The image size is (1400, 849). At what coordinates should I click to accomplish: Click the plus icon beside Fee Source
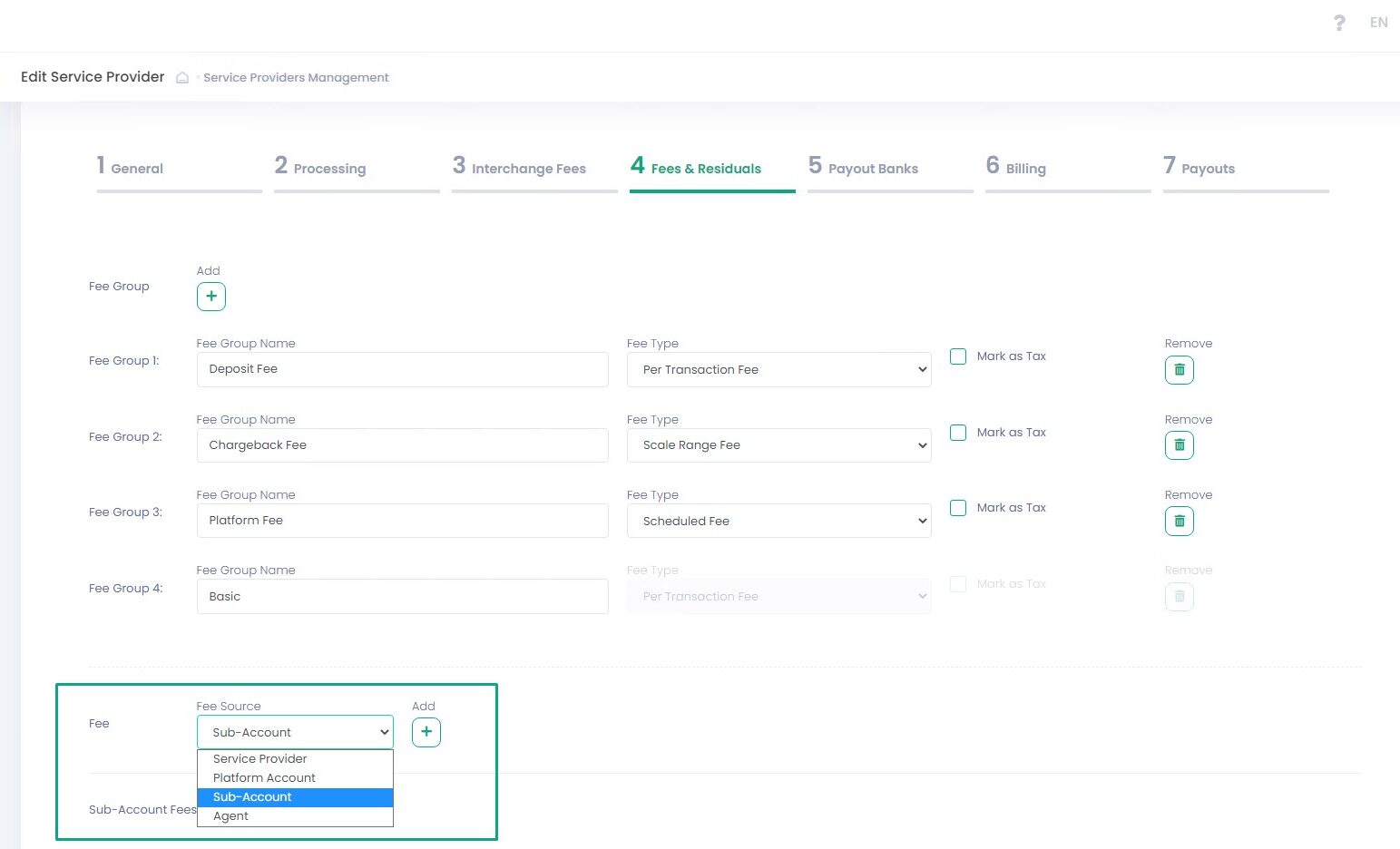[426, 732]
